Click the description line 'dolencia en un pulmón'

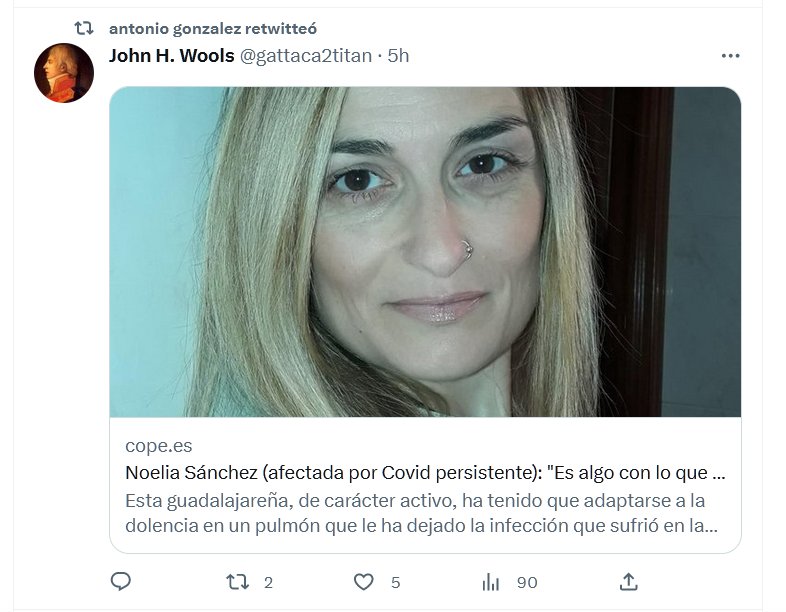422,525
